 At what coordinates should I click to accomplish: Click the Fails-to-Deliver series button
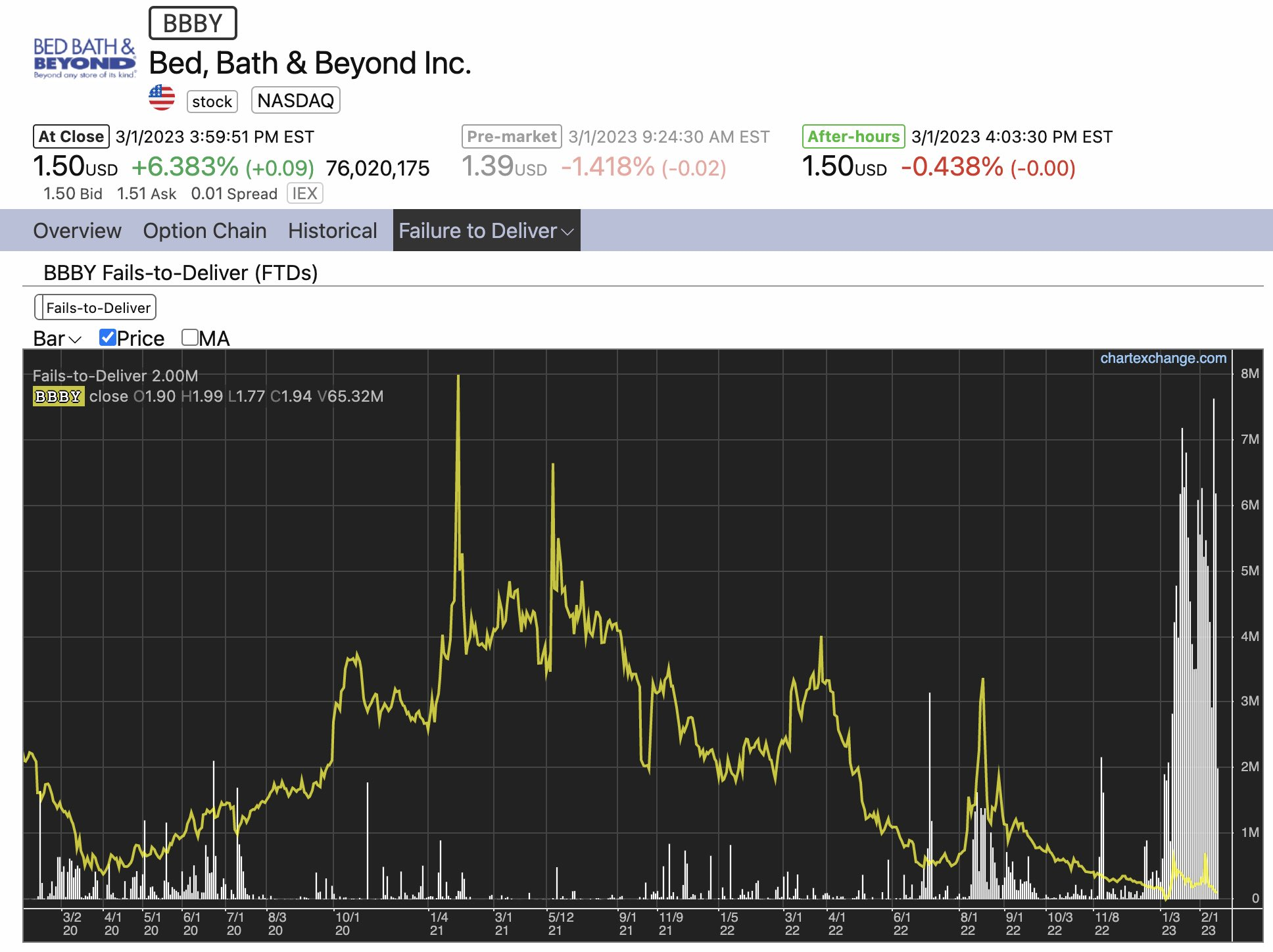pyautogui.click(x=96, y=308)
